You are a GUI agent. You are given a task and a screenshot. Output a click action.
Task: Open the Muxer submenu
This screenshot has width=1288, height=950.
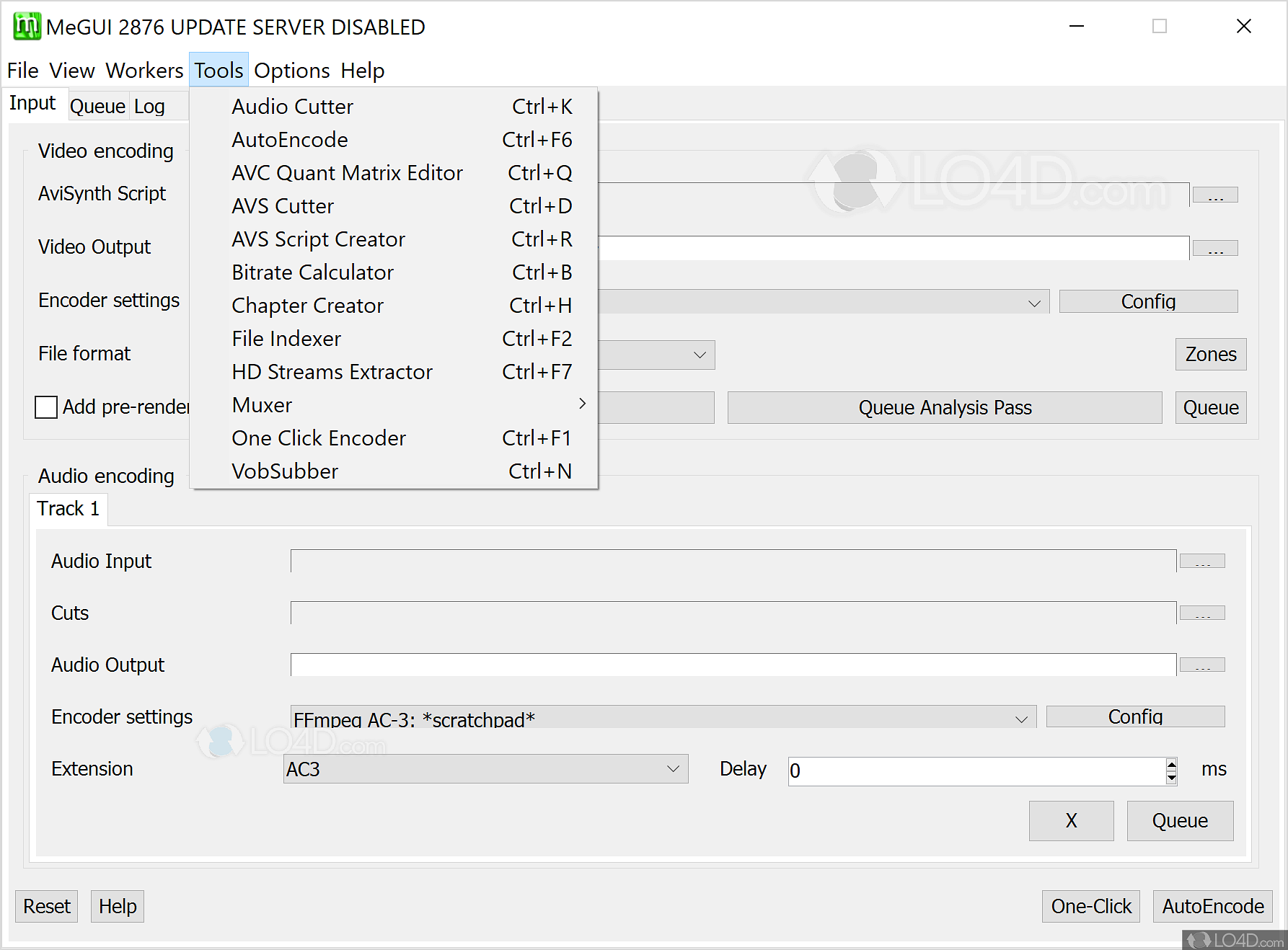click(262, 404)
